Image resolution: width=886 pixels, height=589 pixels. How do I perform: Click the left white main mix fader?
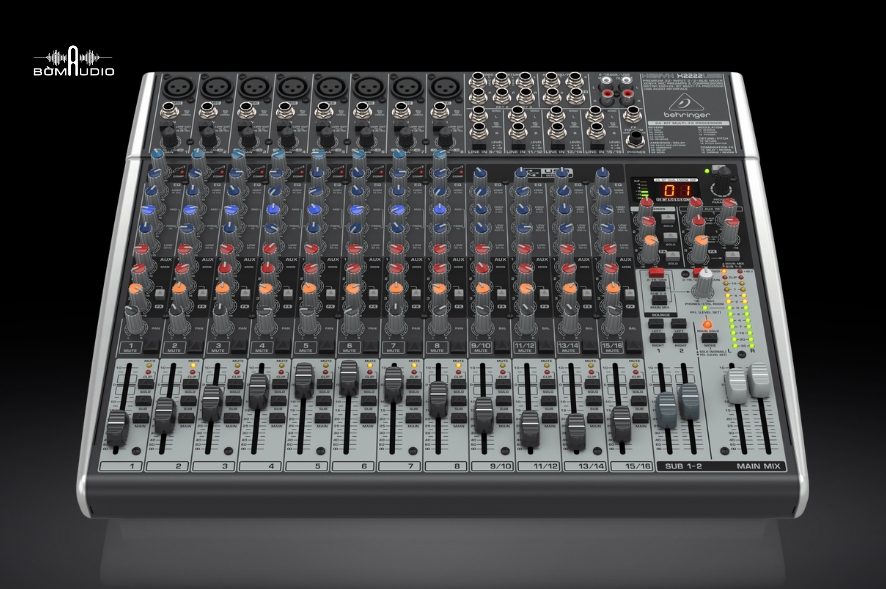pos(736,384)
